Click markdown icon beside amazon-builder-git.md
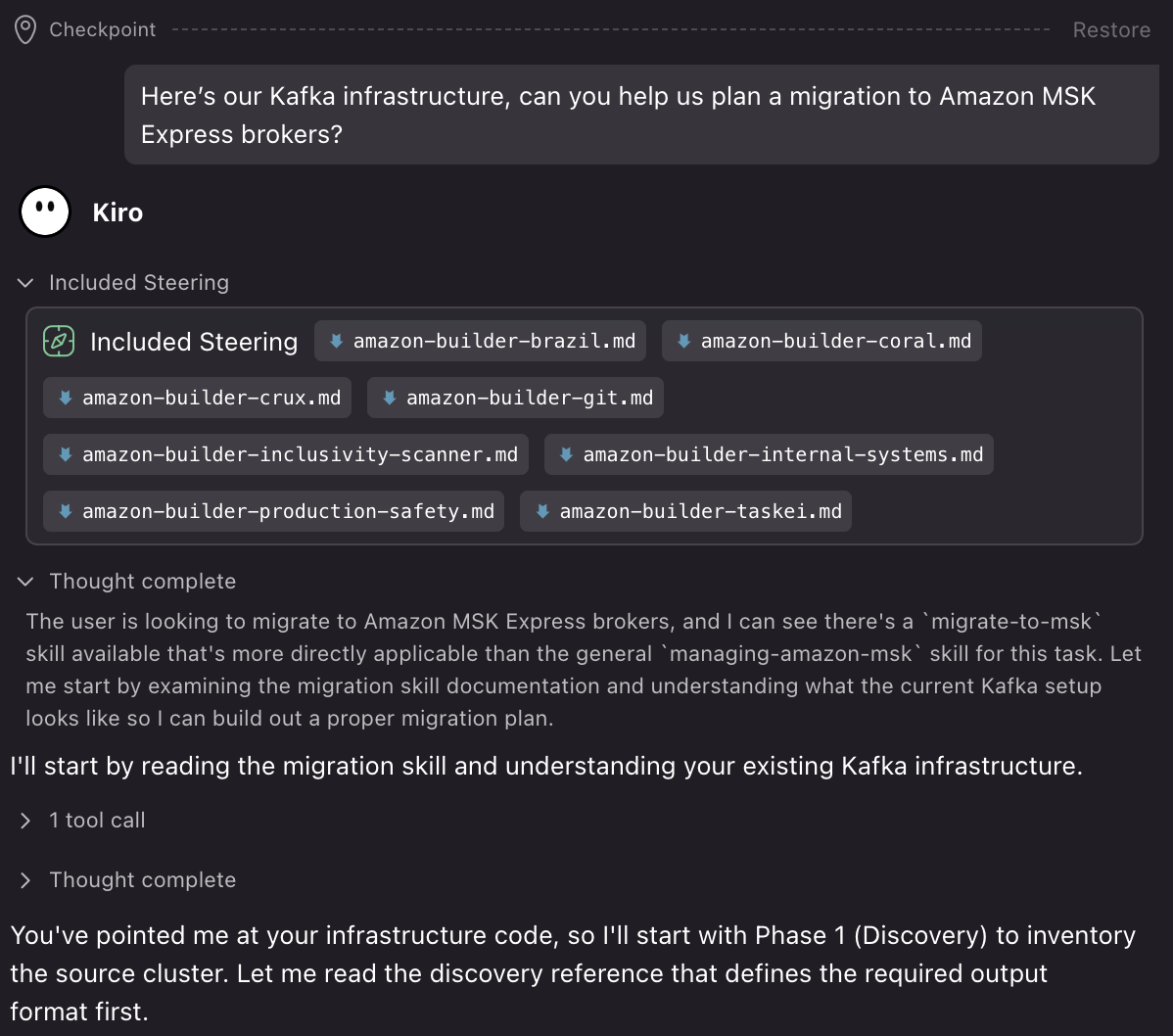1173x1036 pixels. pos(390,398)
